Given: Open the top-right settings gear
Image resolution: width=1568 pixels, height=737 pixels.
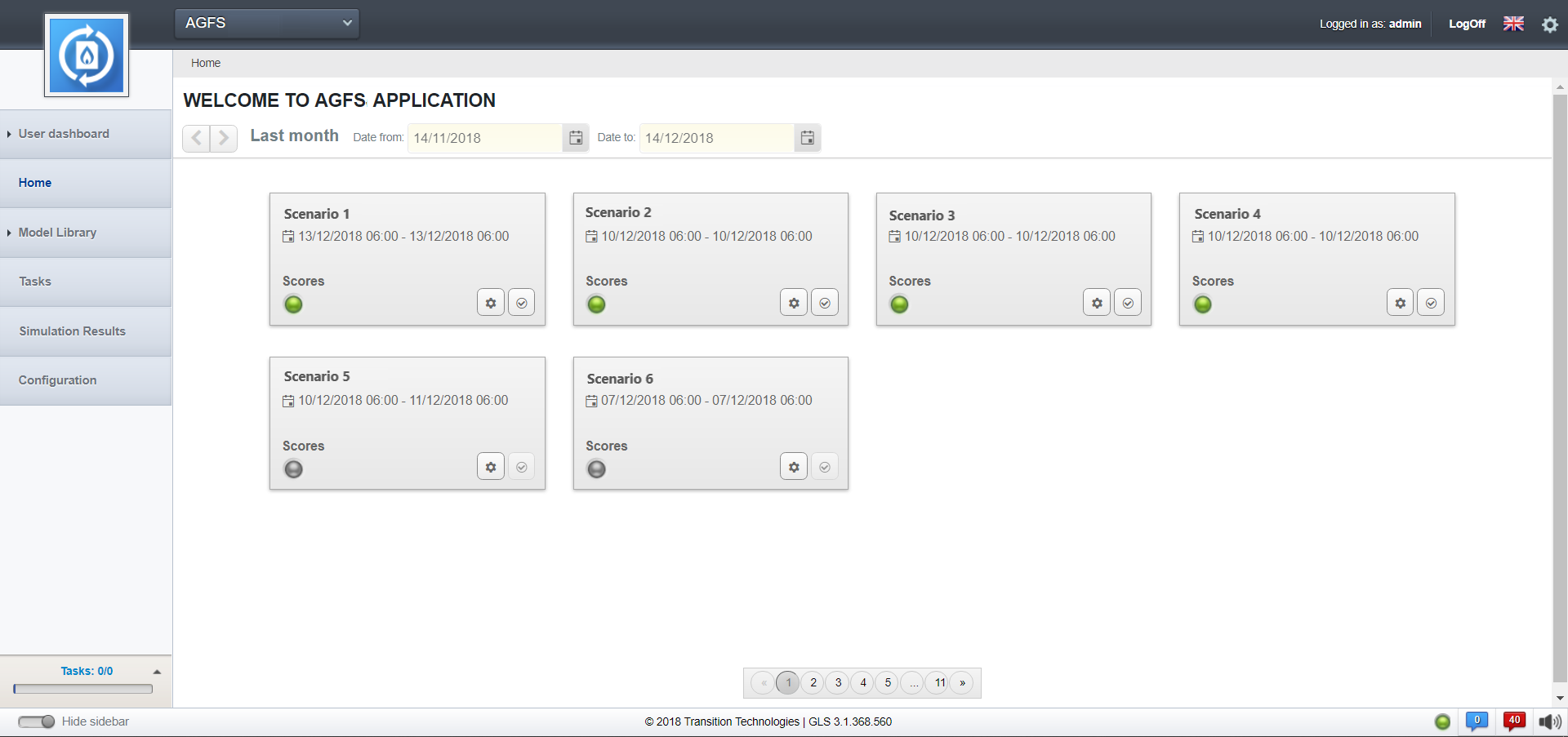Looking at the screenshot, I should [1549, 24].
